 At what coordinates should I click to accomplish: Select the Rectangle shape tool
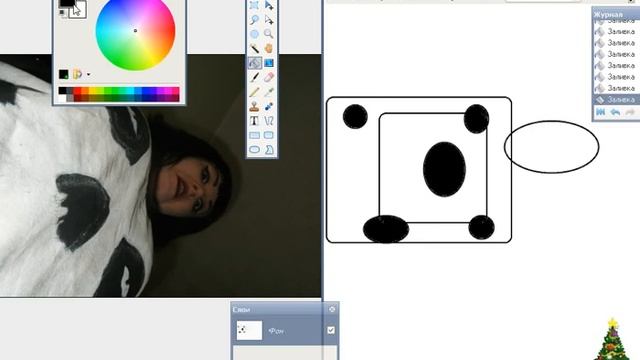coord(254,135)
